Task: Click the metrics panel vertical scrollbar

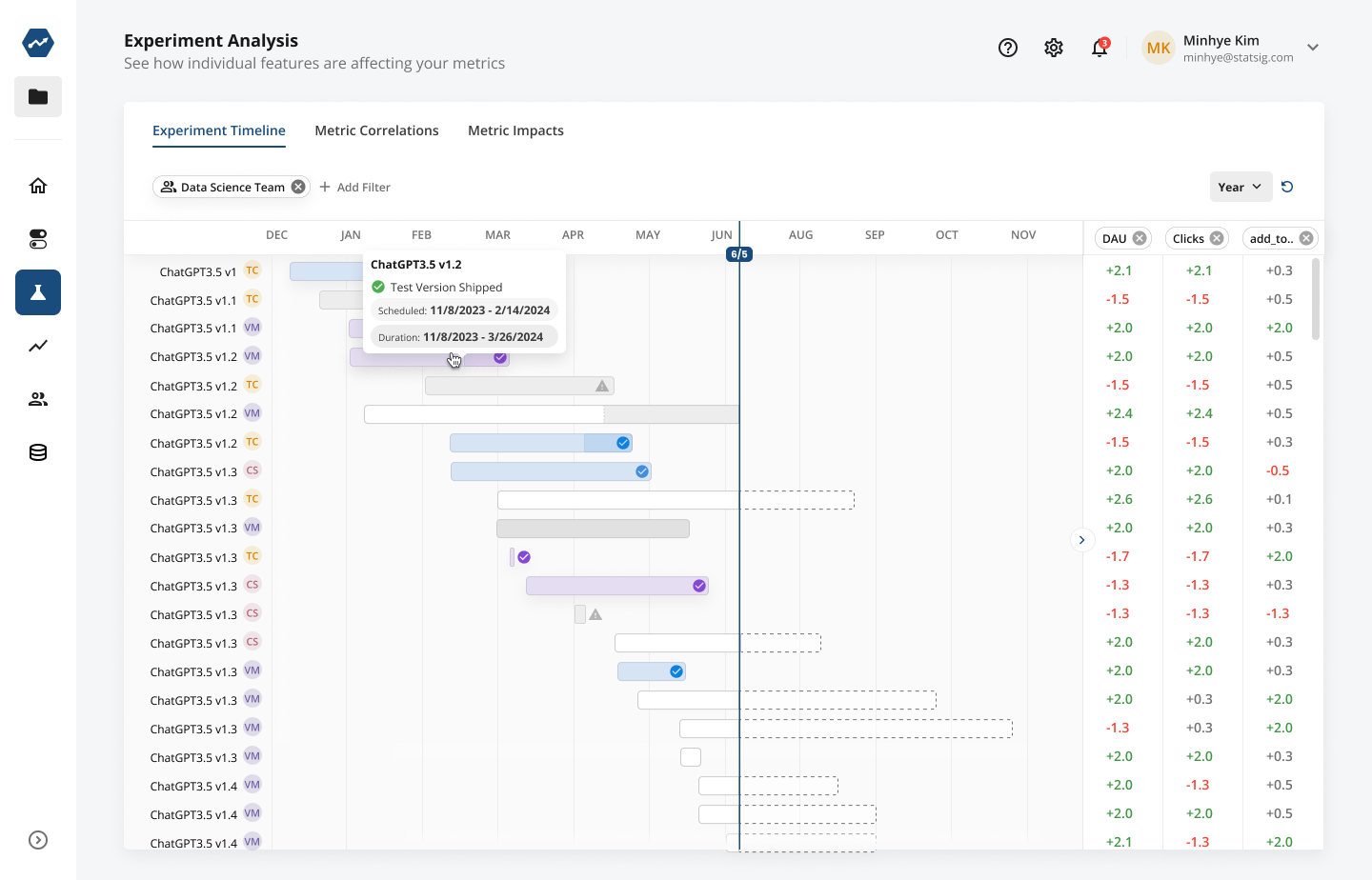Action: (x=1316, y=299)
